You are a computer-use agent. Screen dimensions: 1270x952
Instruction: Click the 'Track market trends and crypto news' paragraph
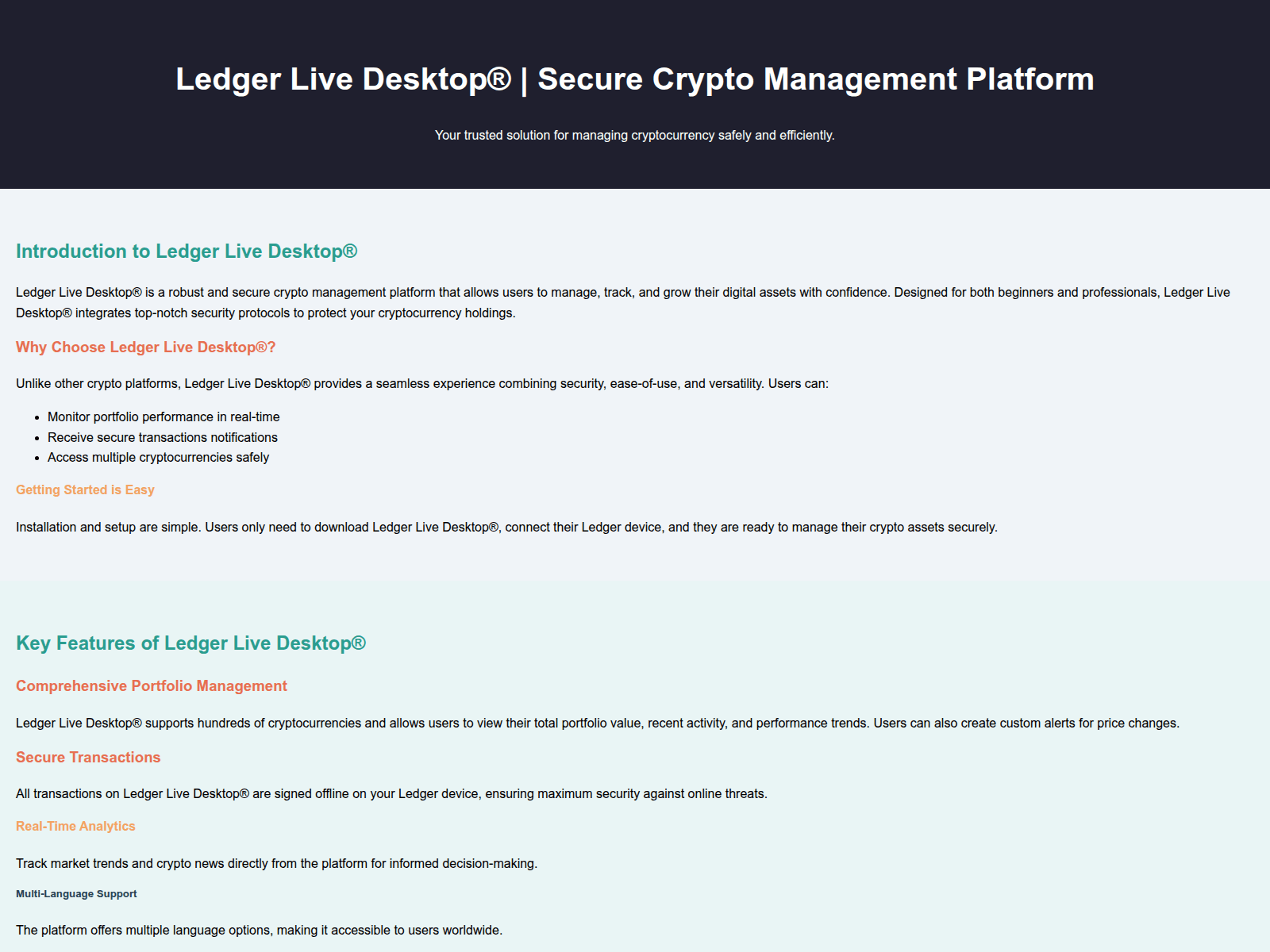[x=276, y=864]
